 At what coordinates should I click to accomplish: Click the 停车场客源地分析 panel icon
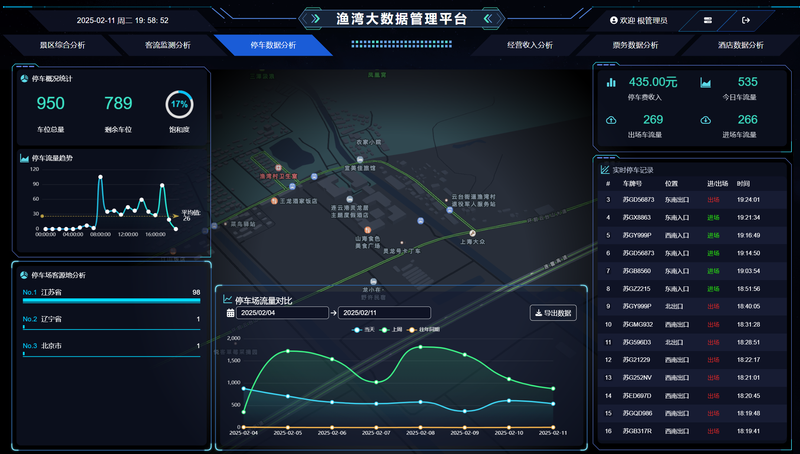point(23,275)
